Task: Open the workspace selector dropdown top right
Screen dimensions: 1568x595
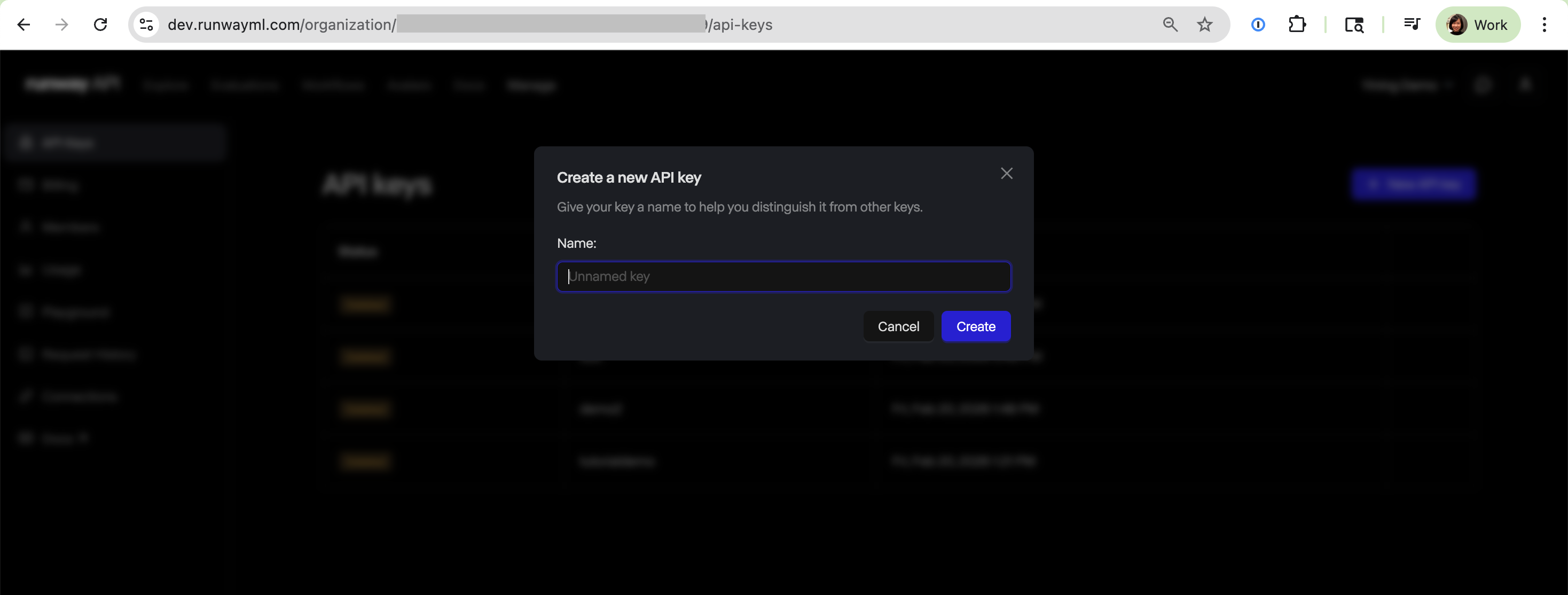Action: [1406, 85]
